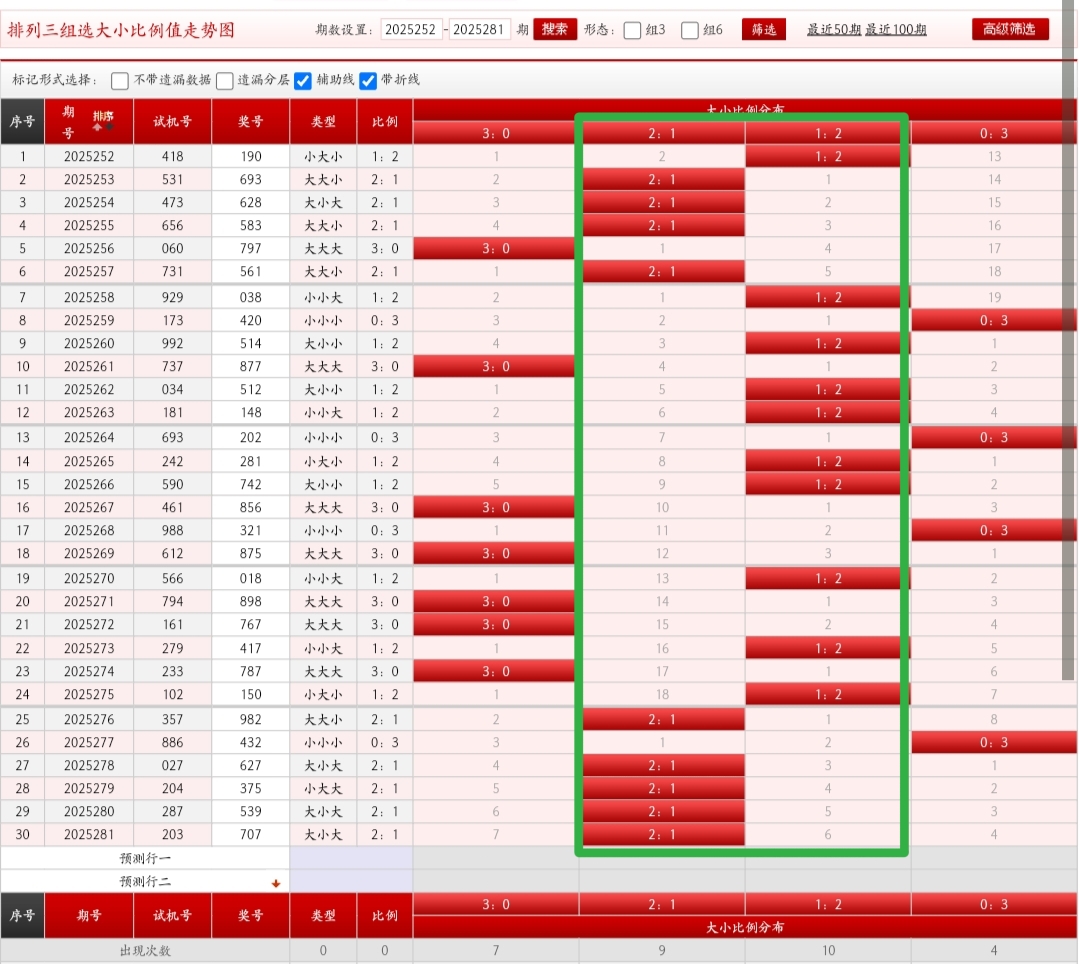The width and height of the screenshot is (1080, 964).
Task: Tick the 组6 checkbox
Action: (690, 30)
